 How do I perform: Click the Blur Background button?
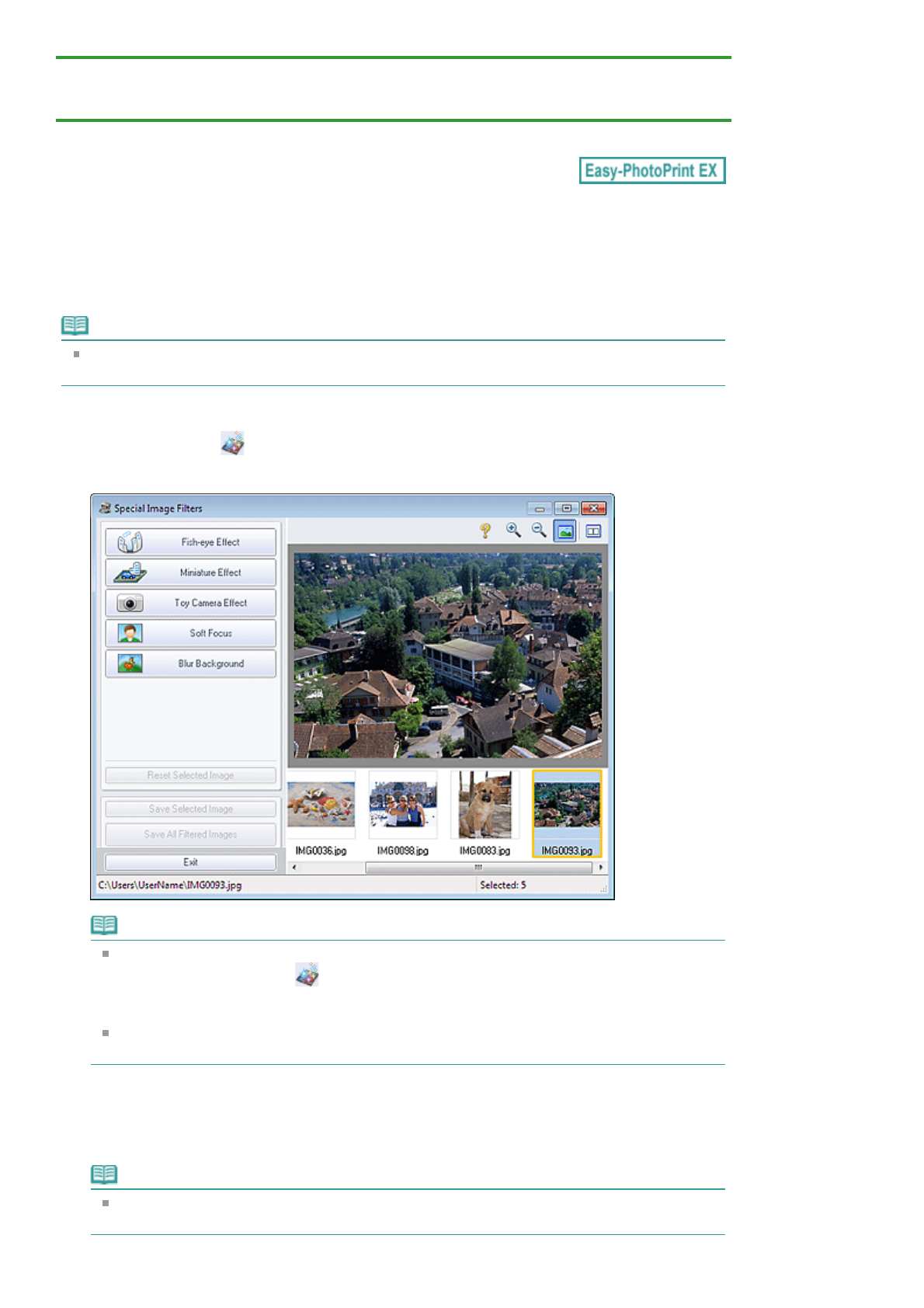point(190,663)
